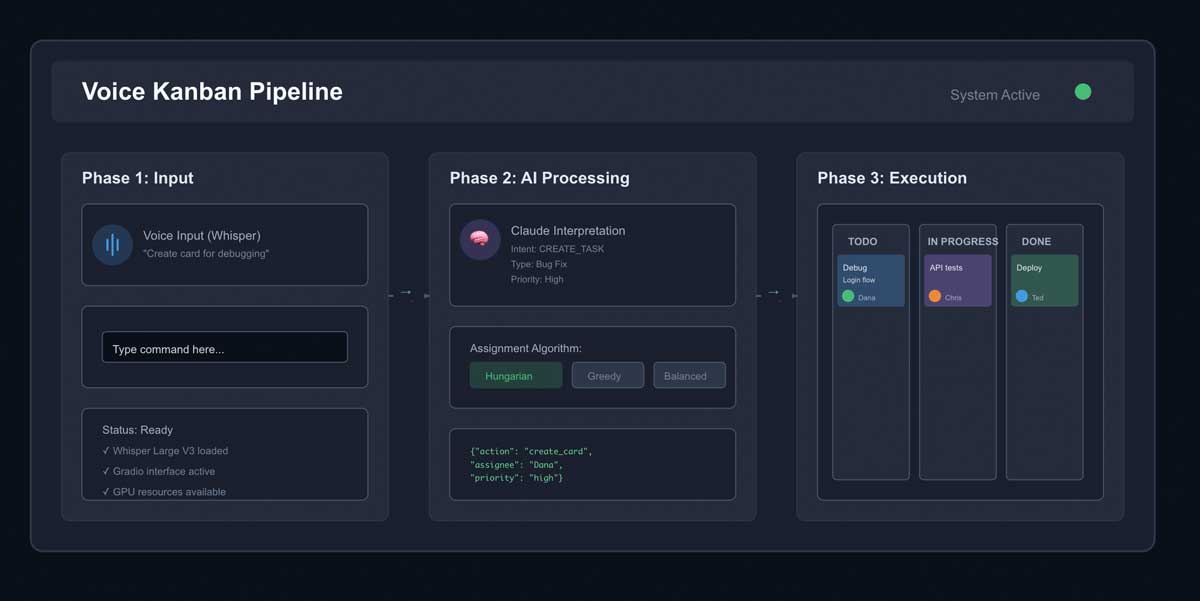Click the Claude Interpretation brain icon
1200x601 pixels.
point(479,240)
